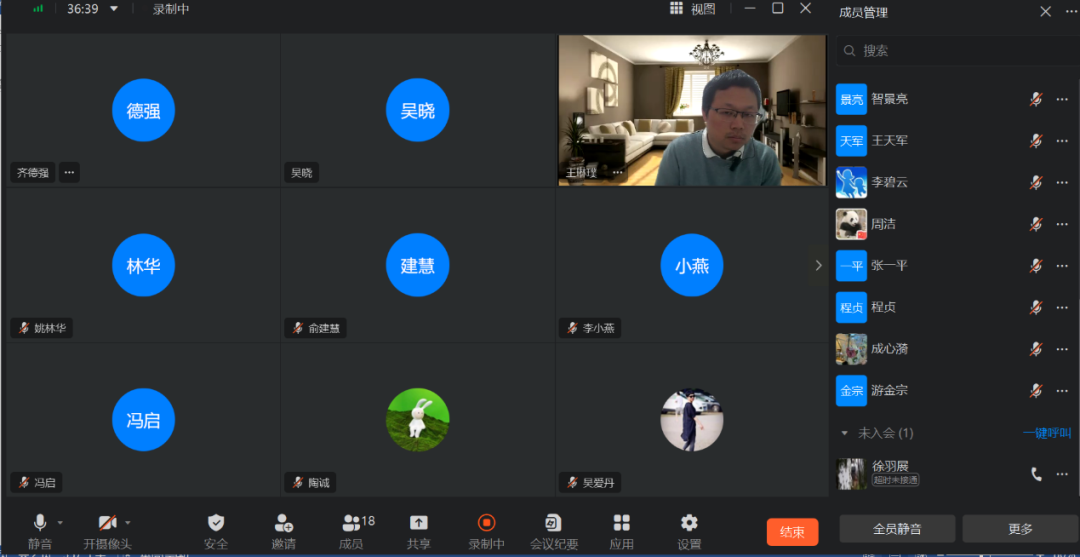Expand the arrow beside the camera button
This screenshot has height=557, width=1080.
point(127,523)
